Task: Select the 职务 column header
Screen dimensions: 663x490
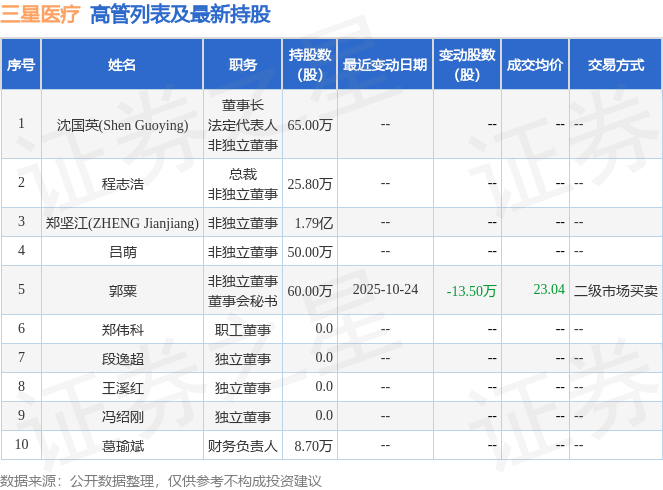Action: point(243,65)
